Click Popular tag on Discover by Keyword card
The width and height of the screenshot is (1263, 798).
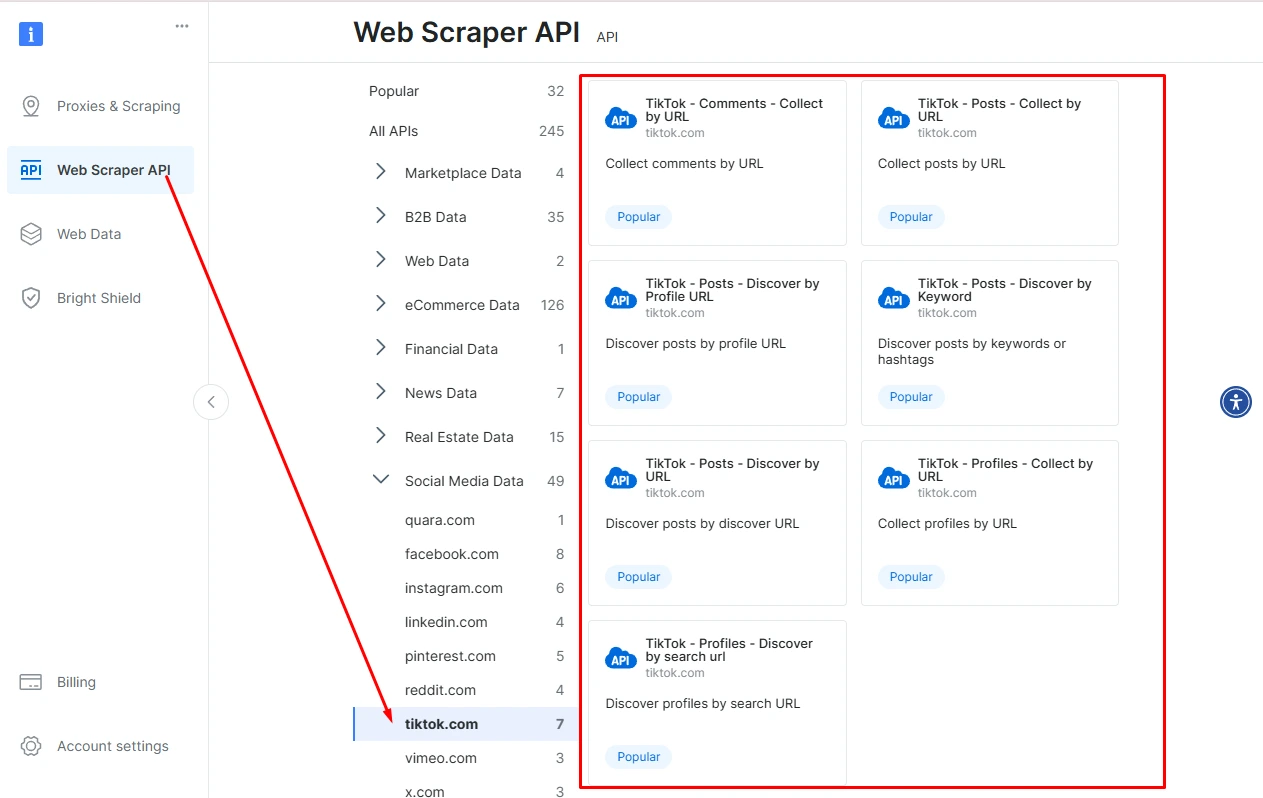911,397
